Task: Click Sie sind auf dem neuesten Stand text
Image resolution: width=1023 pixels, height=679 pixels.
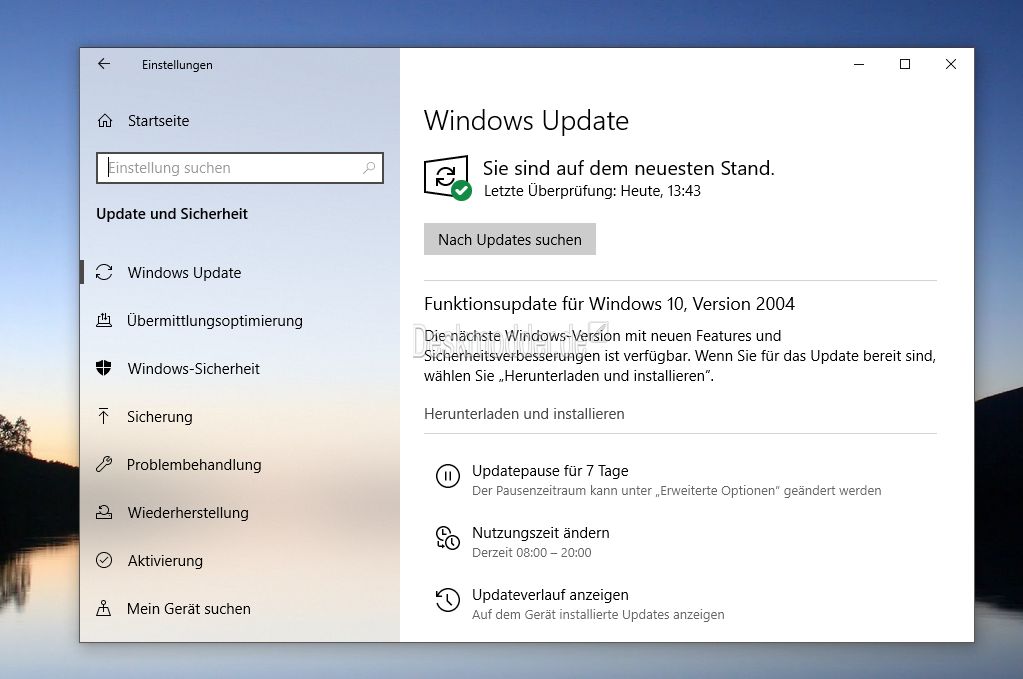Action: click(628, 168)
